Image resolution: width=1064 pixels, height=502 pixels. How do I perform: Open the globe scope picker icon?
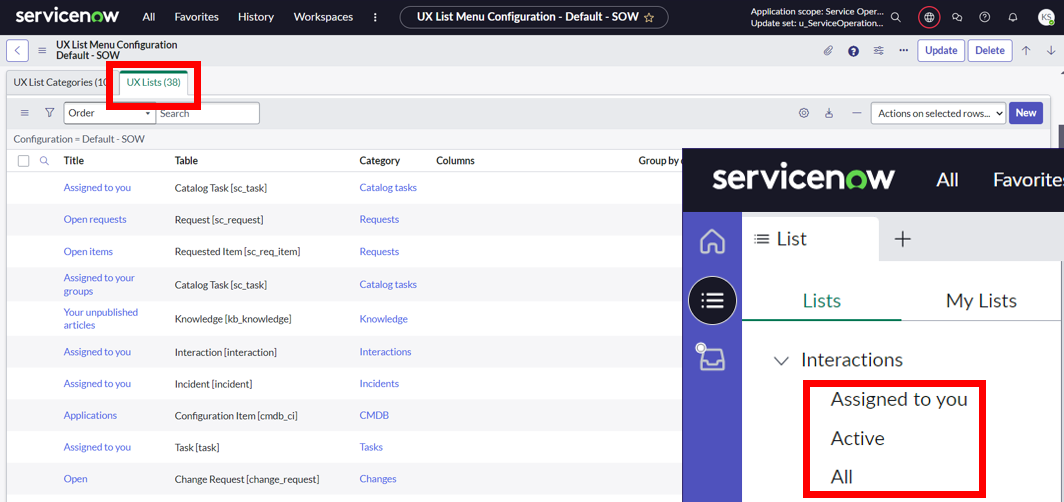[x=929, y=17]
